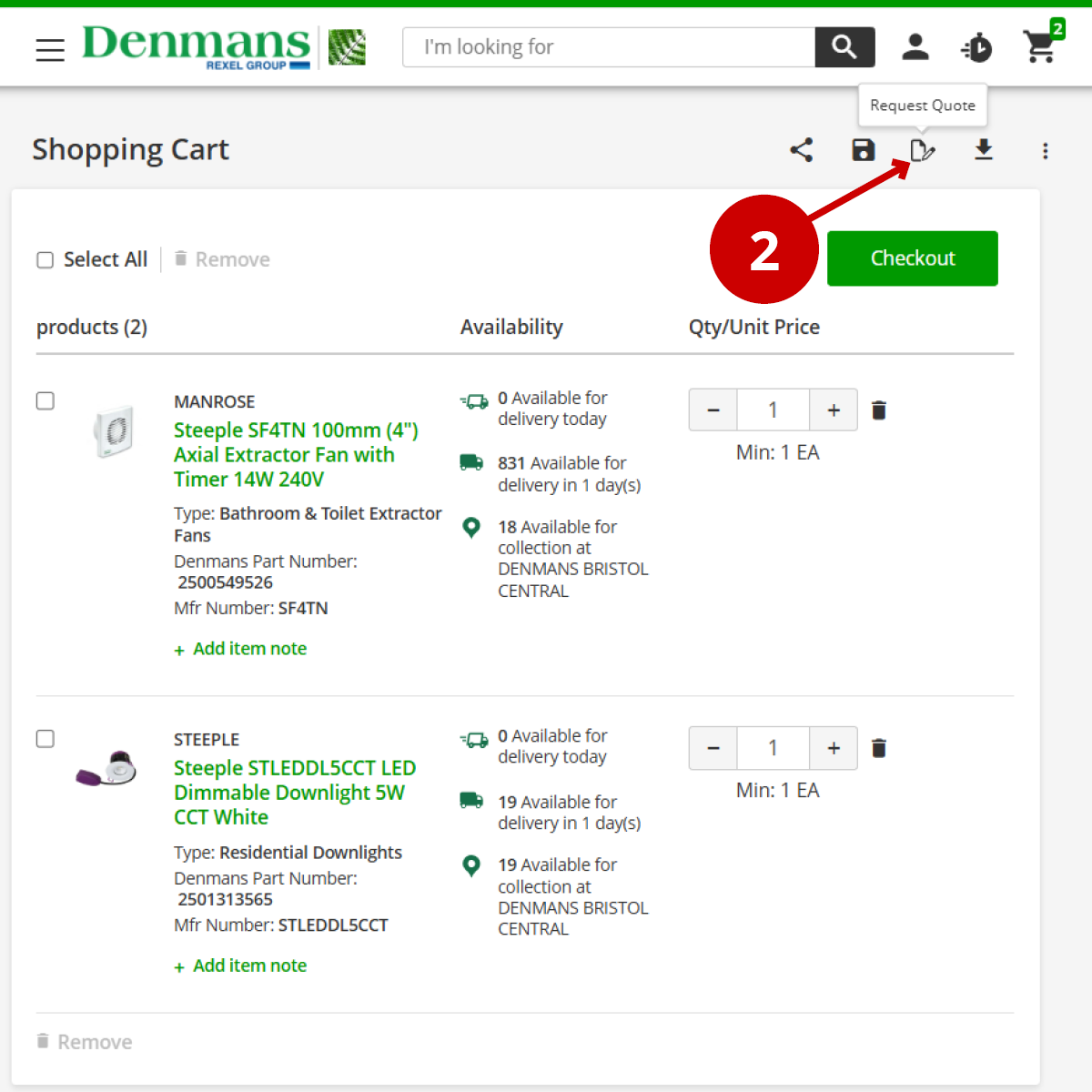This screenshot has height=1092, width=1092.
Task: Download the cart using the download icon
Action: coord(984,150)
